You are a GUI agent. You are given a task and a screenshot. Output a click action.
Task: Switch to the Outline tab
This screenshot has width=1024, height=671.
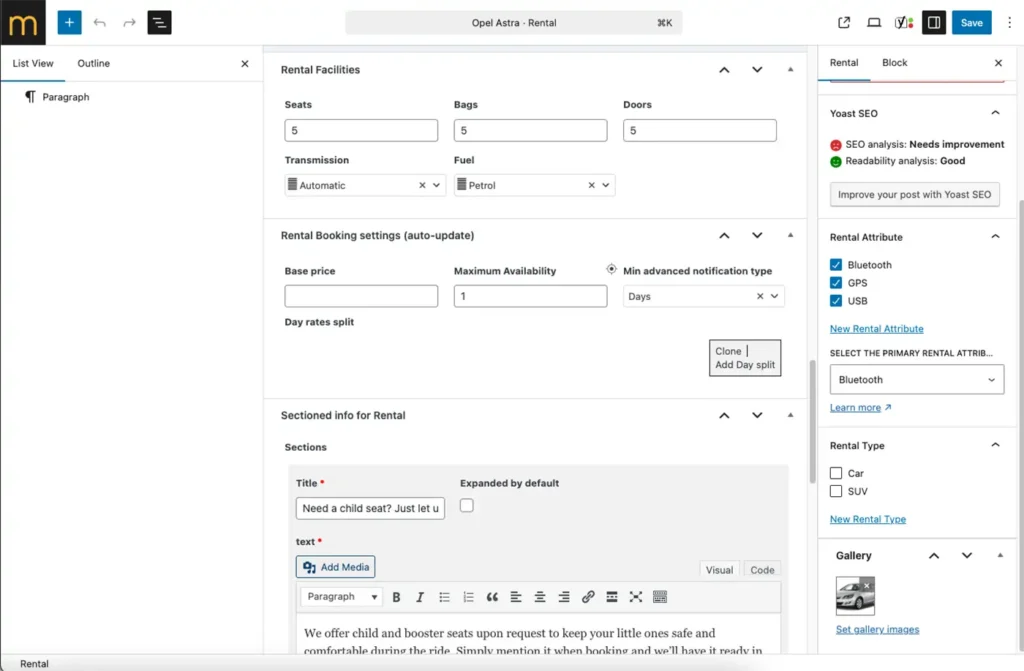[94, 63]
